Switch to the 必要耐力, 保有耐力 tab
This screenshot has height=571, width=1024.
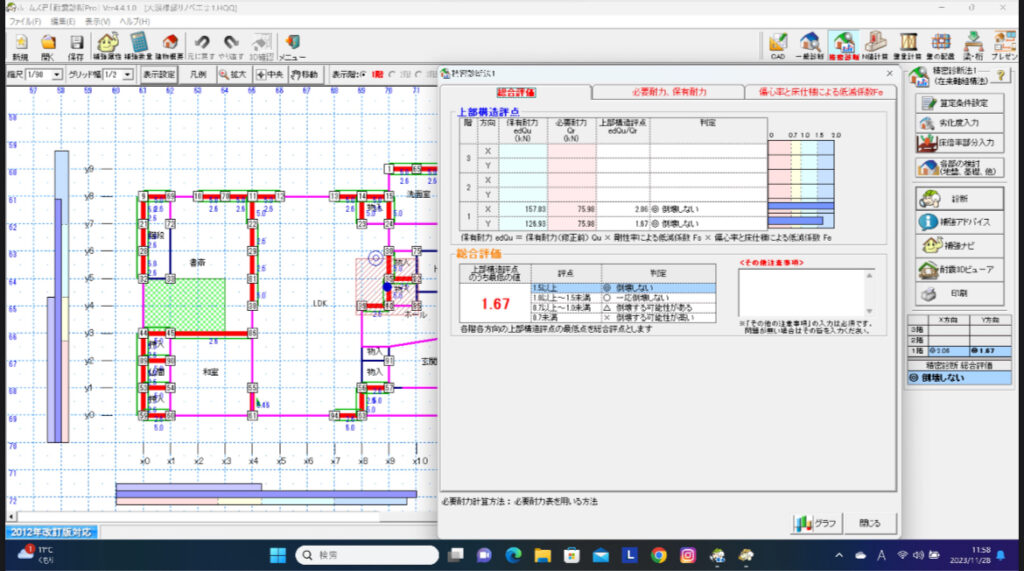tap(668, 92)
